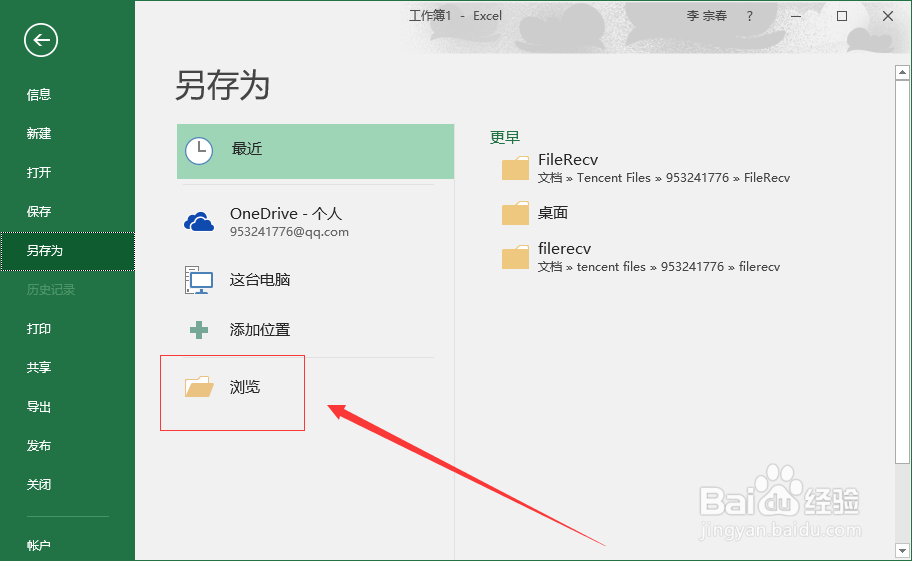Viewport: 912px width, 561px height.
Task: Click the 953241776@qq.com account email text
Action: coord(289,231)
